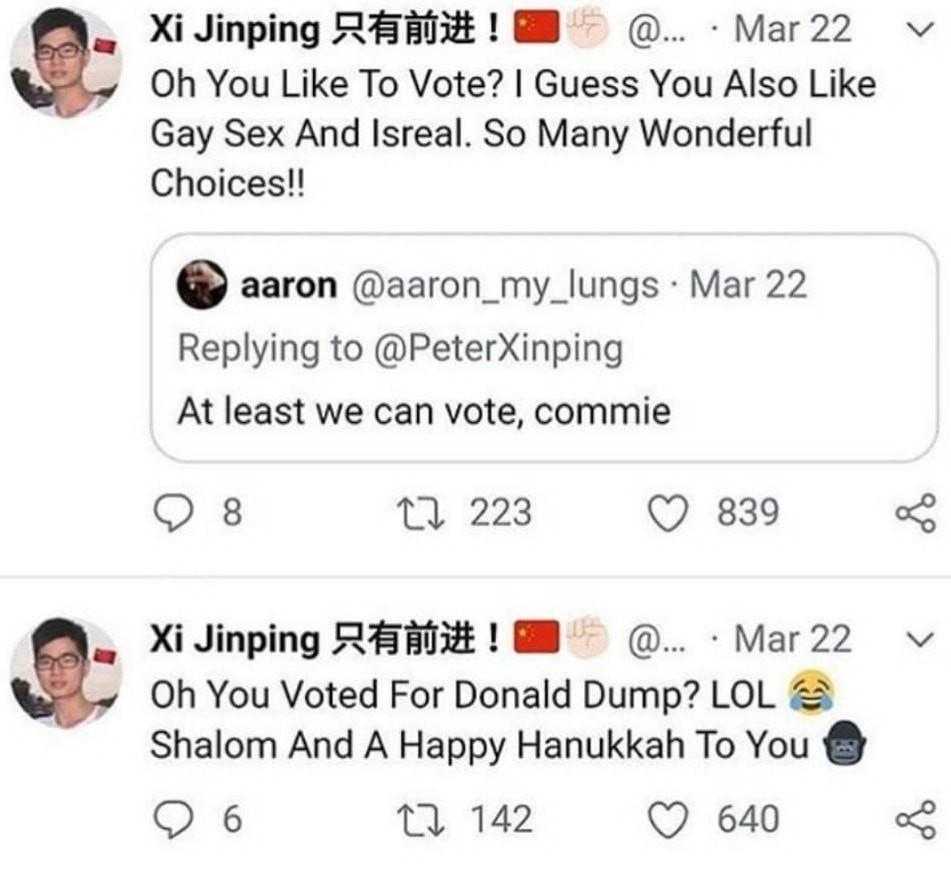
Task: Open the first tweet author's profile picture
Action: tap(64, 62)
